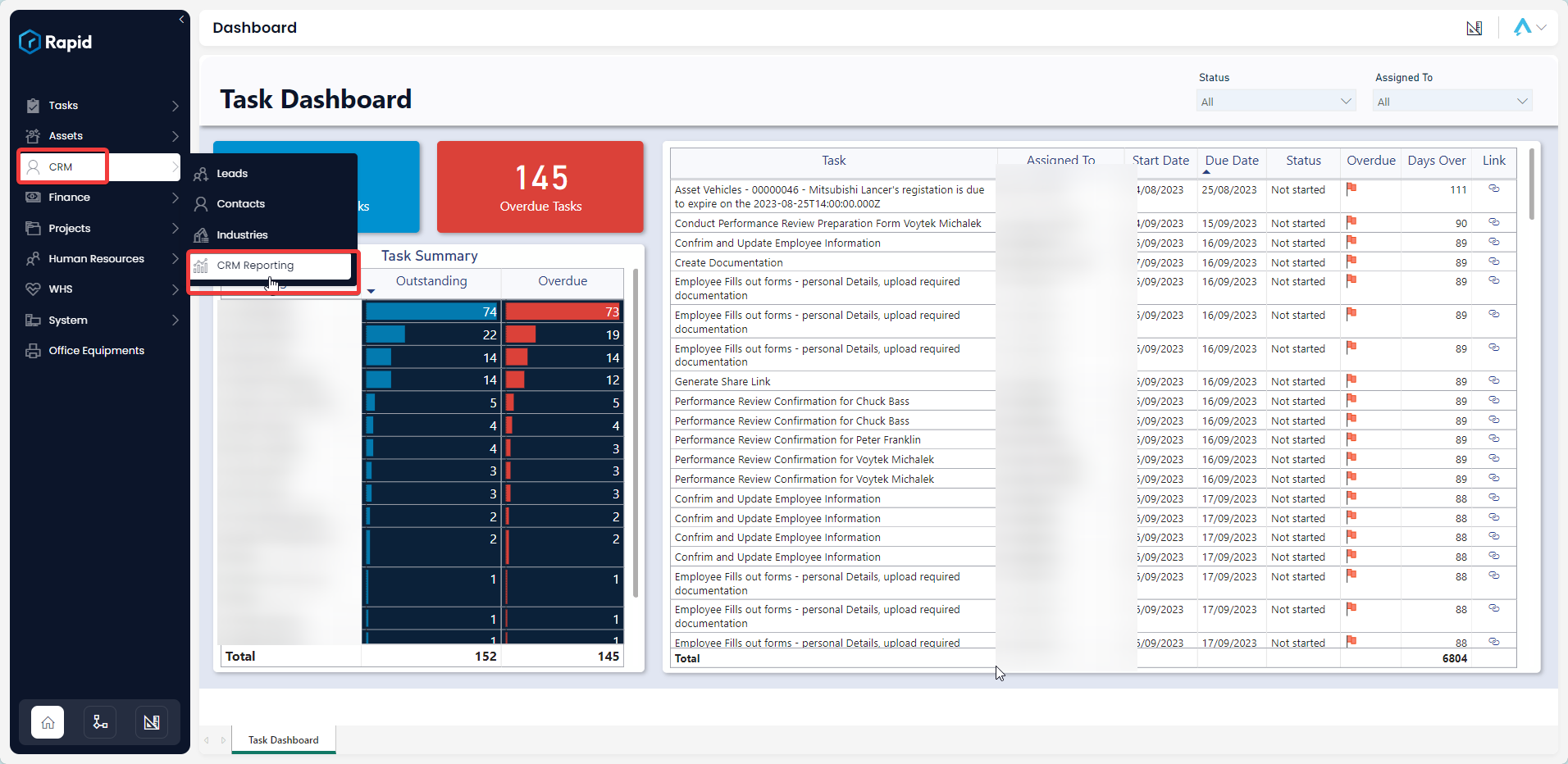Click the Rapid logo
This screenshot has width=1568, height=764.
[56, 42]
